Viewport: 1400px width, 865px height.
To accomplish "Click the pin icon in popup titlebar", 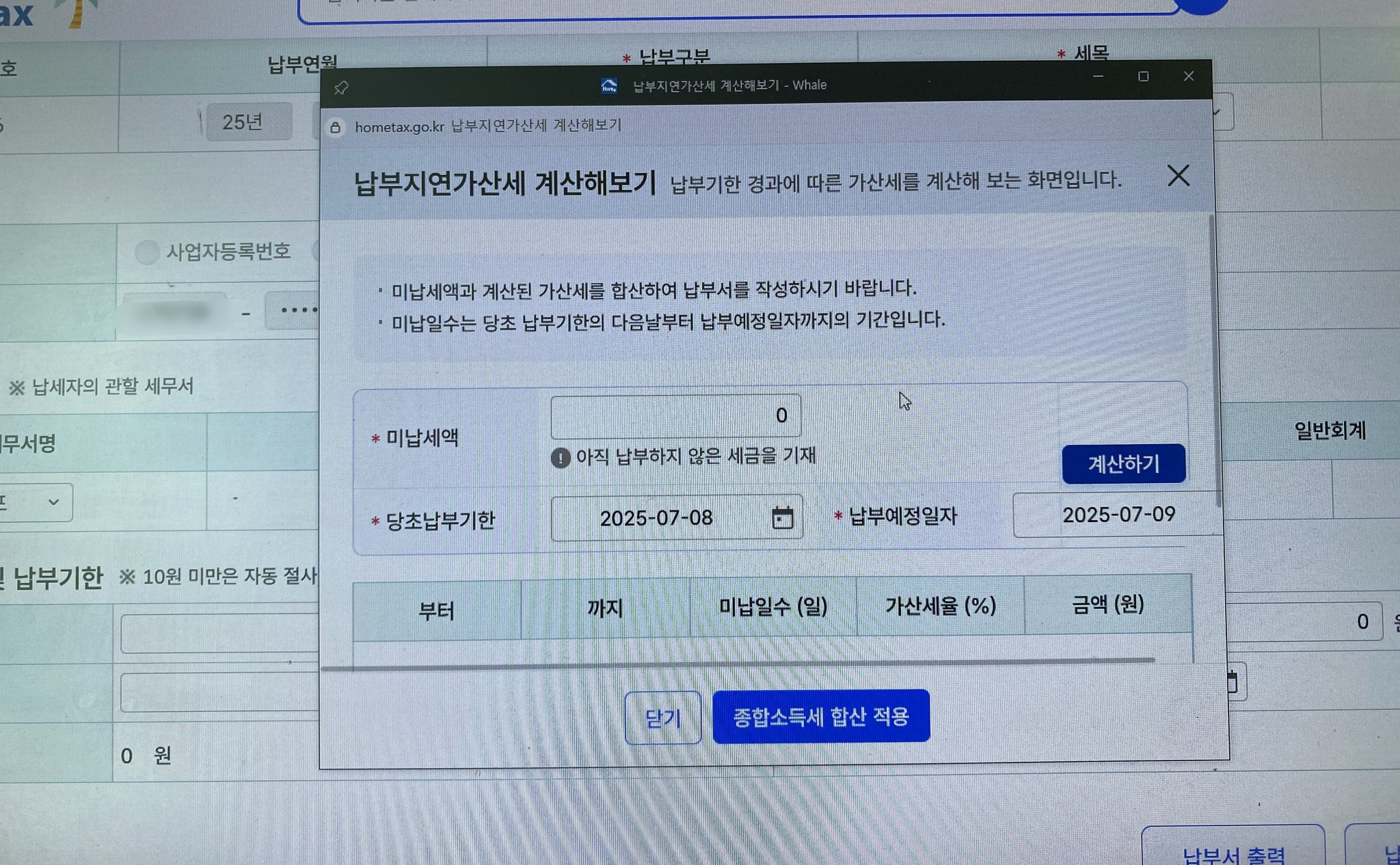I will (x=341, y=87).
